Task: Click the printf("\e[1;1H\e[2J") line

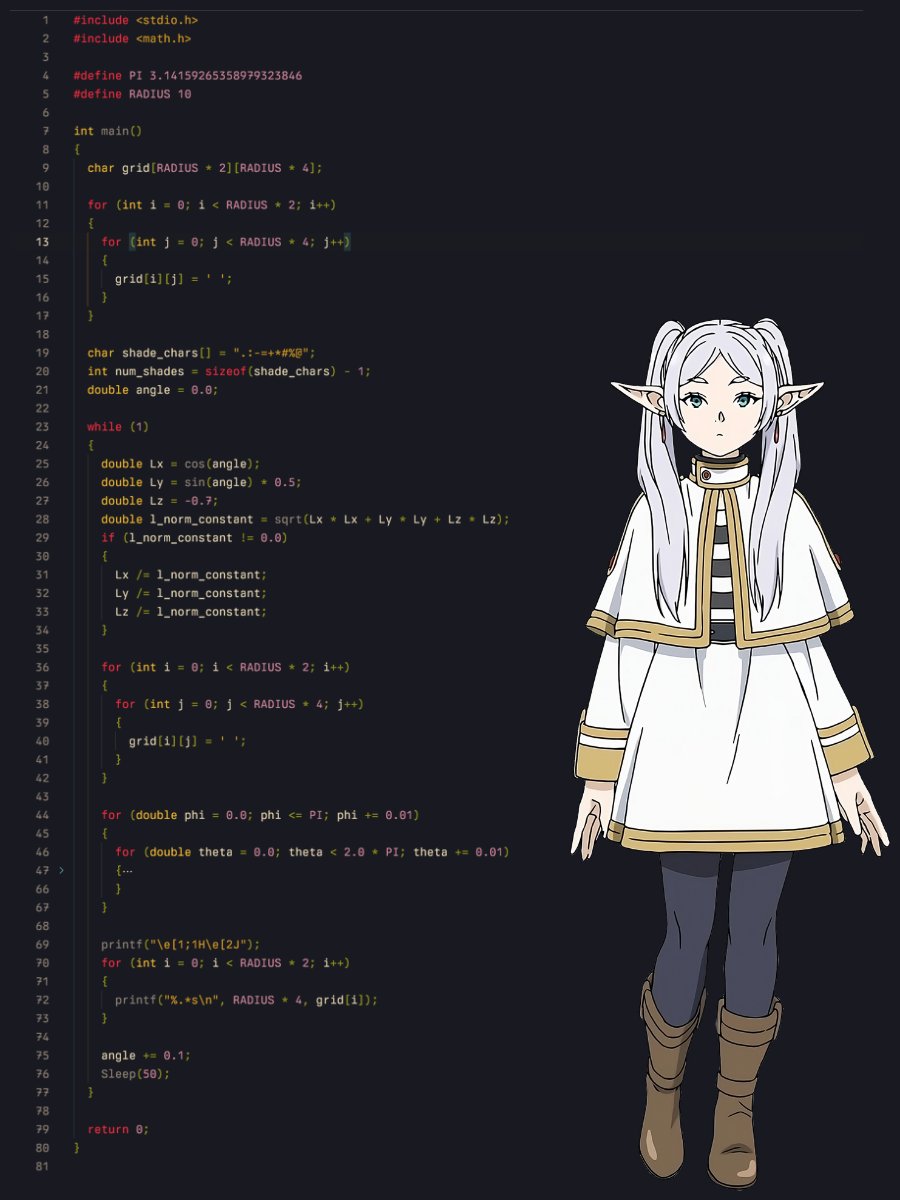Action: (x=181, y=944)
